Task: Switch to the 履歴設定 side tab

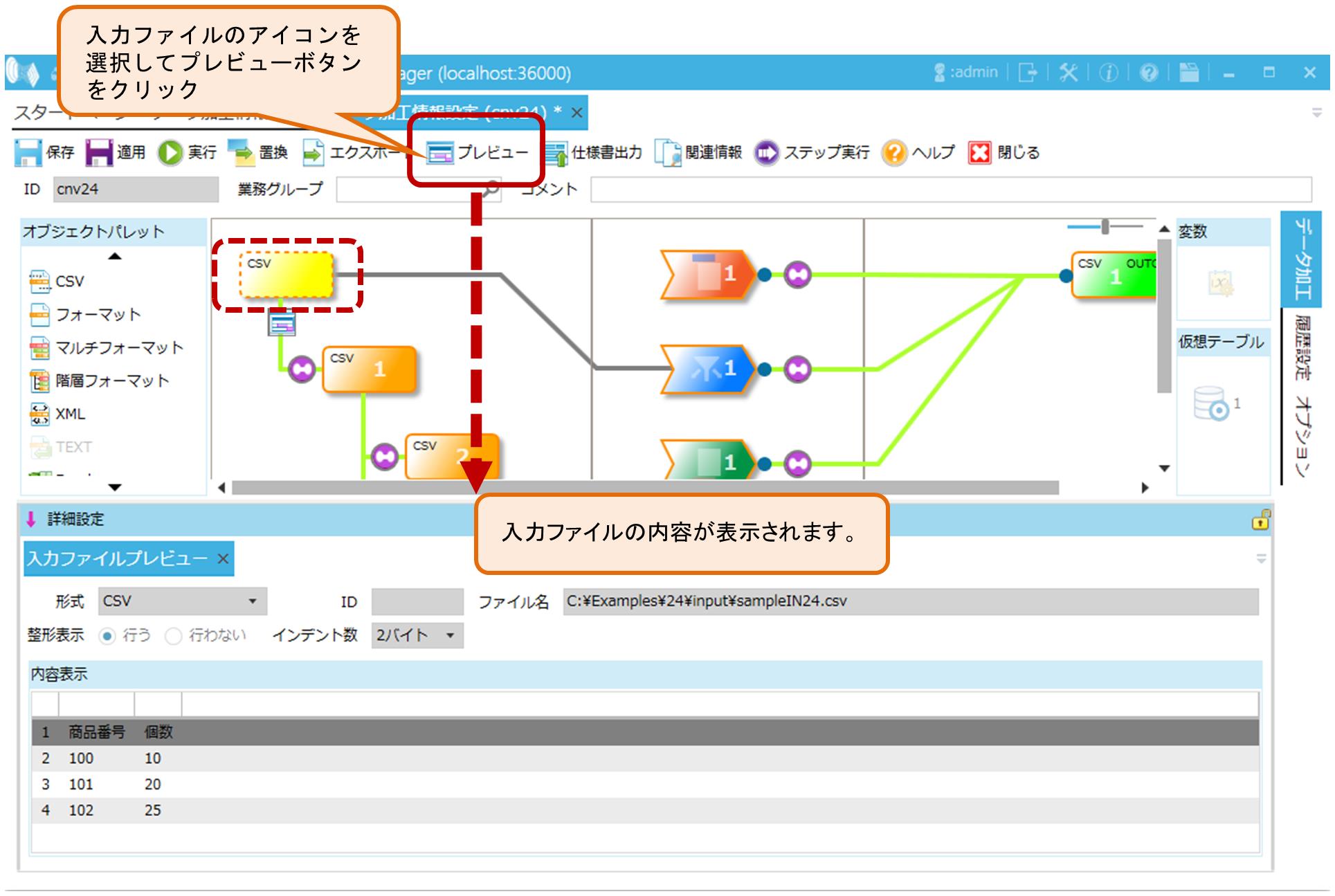Action: click(1302, 347)
